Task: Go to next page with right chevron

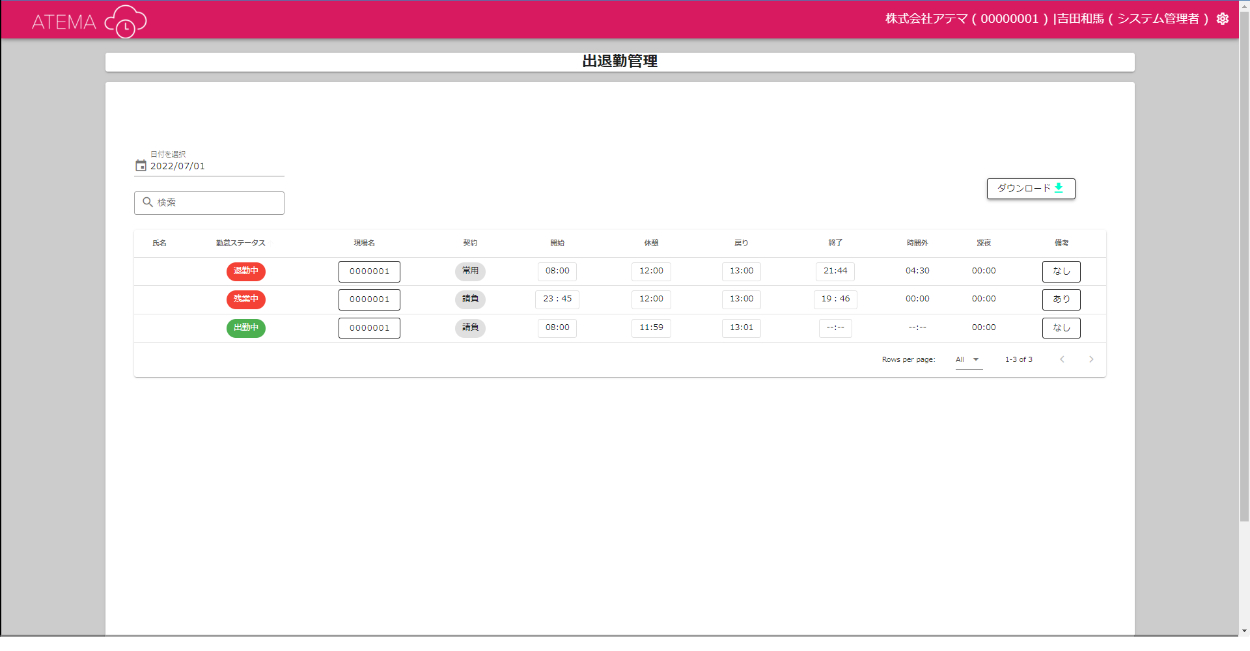Action: tap(1091, 359)
